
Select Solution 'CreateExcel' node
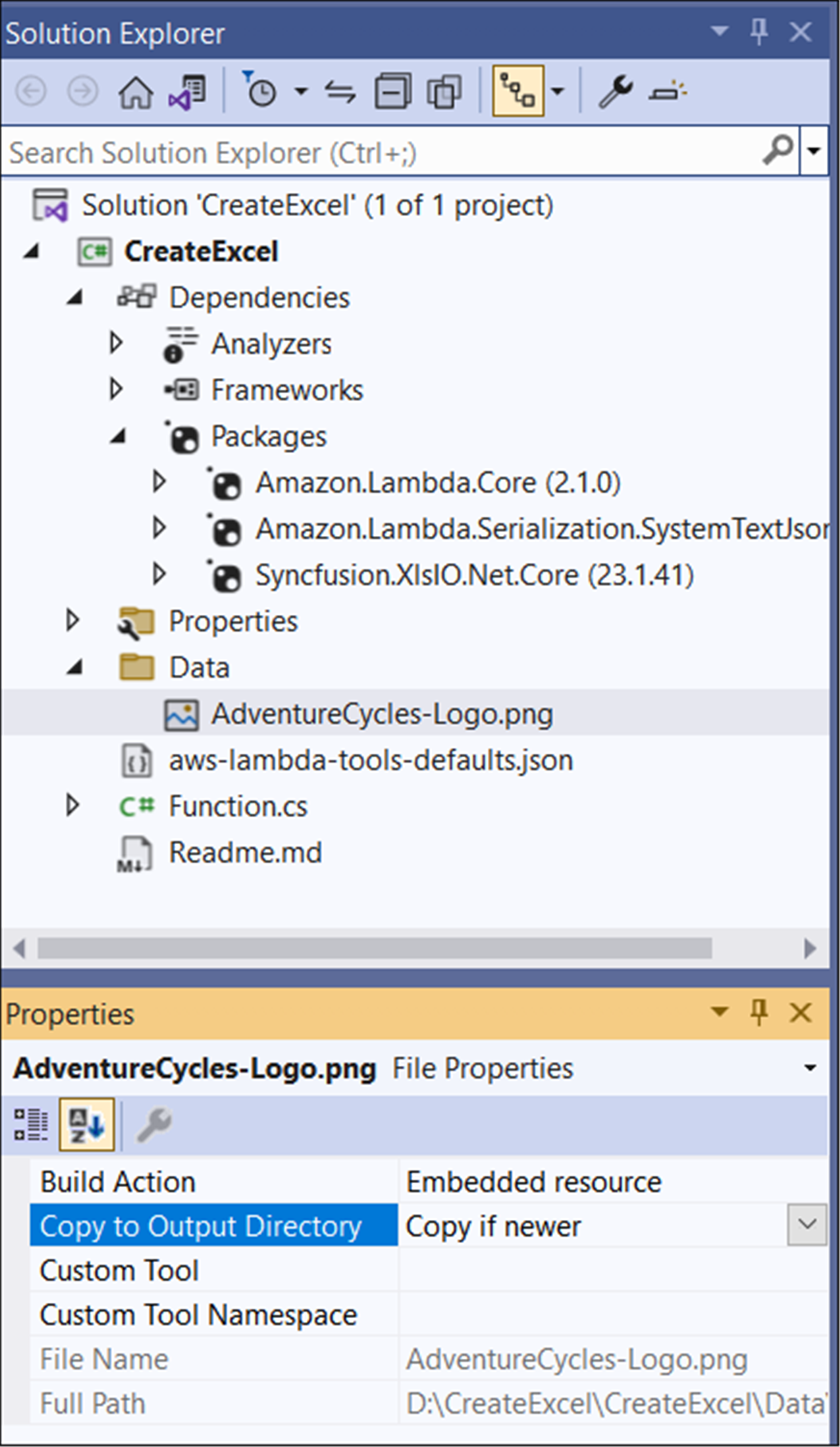coord(317,206)
